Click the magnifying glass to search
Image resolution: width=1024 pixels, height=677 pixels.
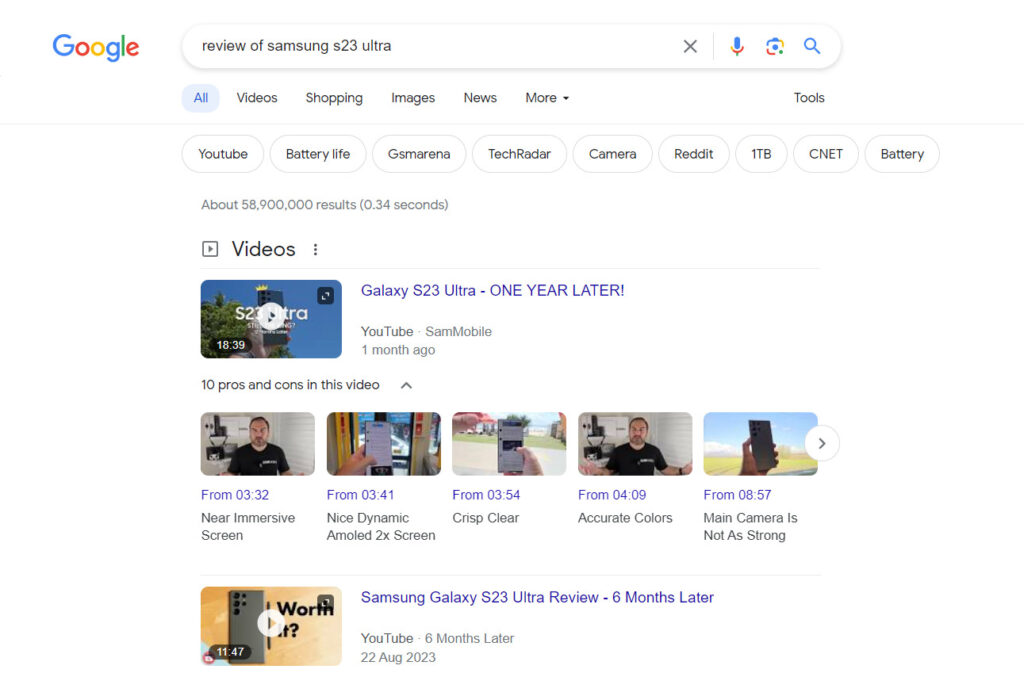[812, 46]
